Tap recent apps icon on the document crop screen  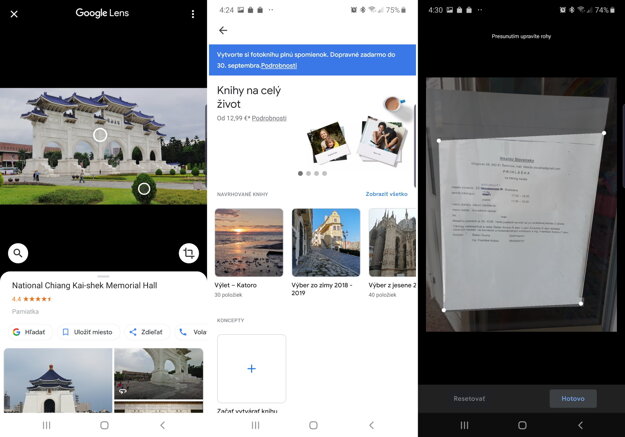click(464, 425)
